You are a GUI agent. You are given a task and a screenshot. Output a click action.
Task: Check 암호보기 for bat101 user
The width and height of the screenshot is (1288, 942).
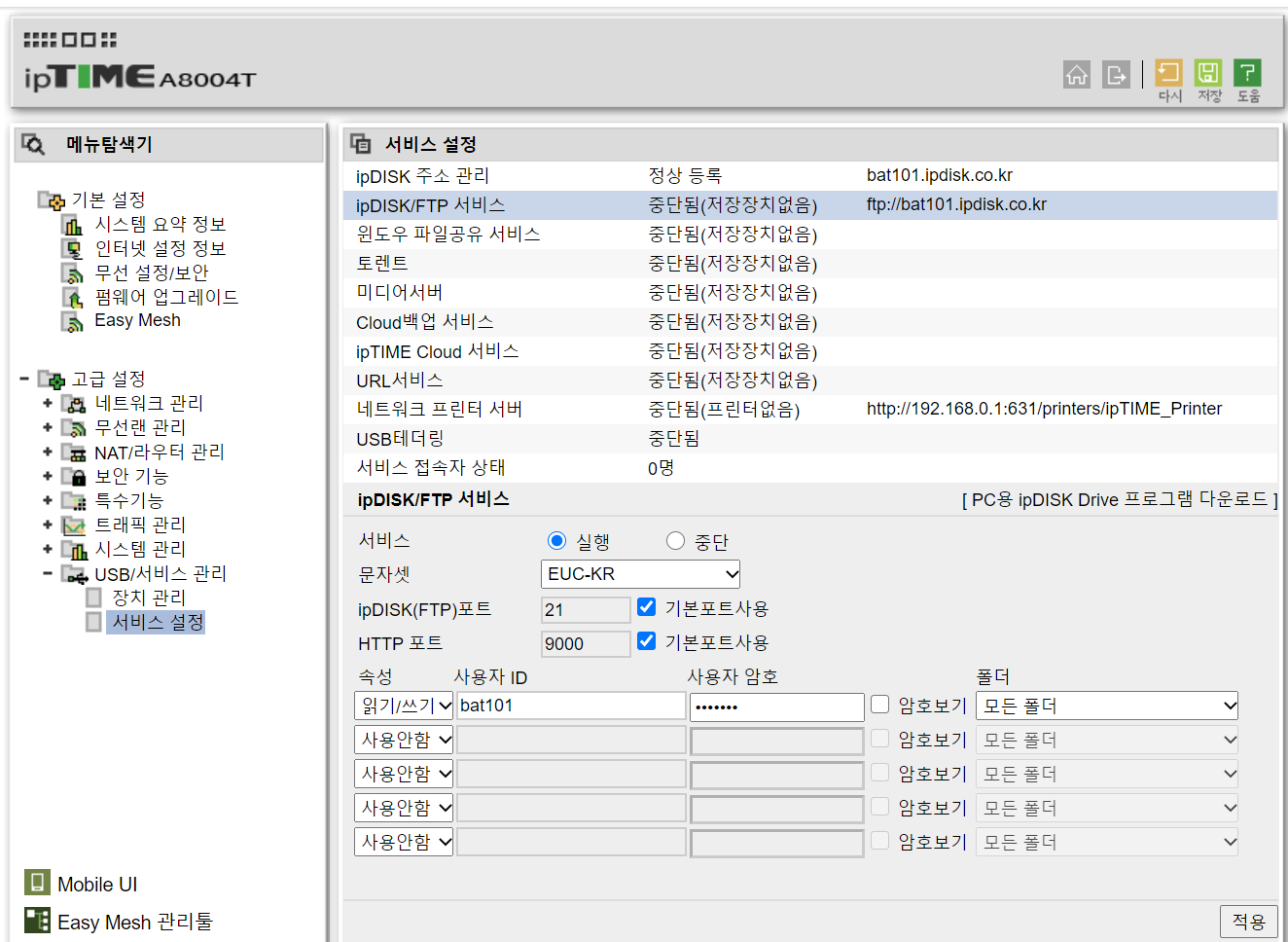point(879,704)
